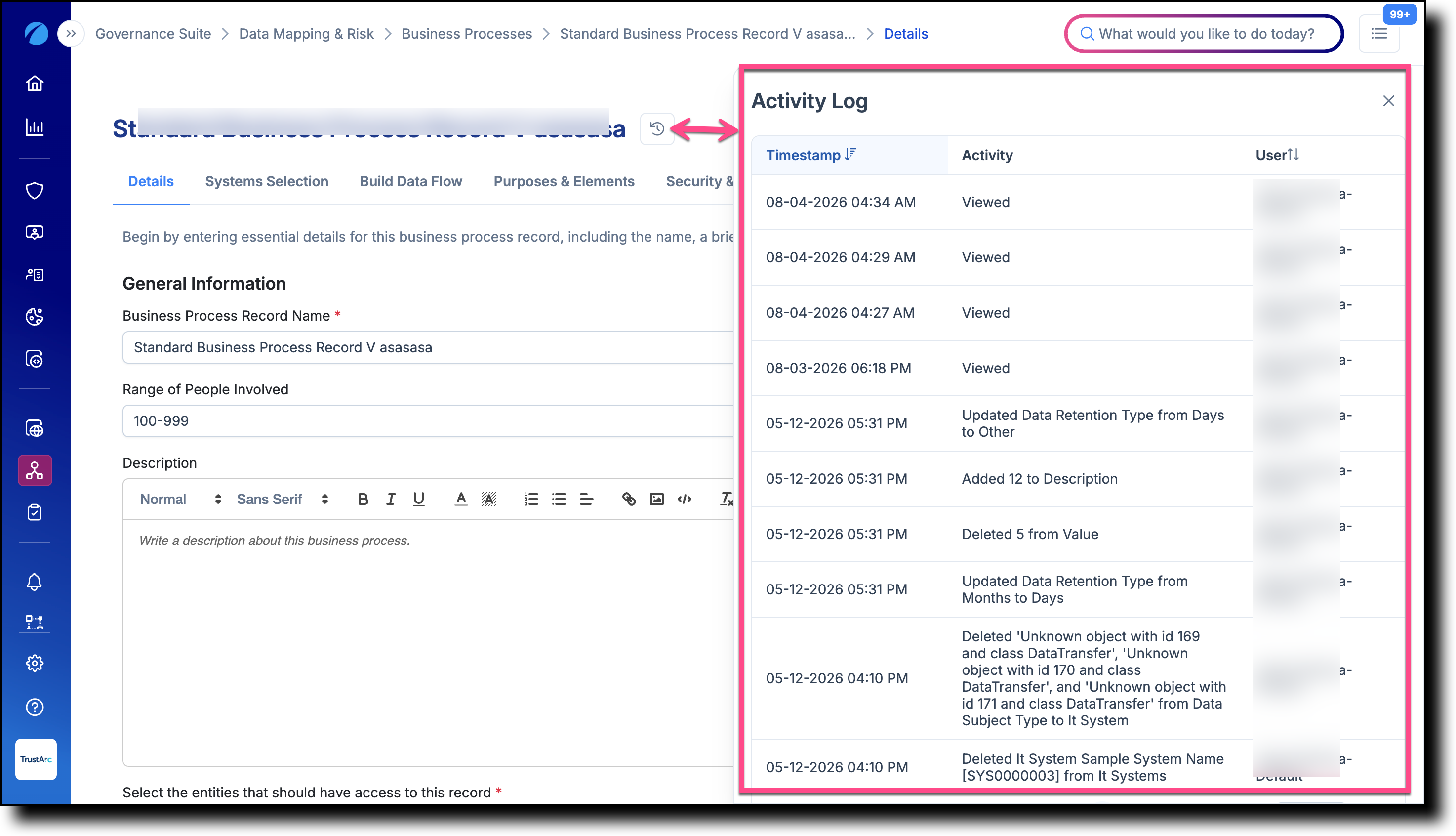This screenshot has height=836, width=1456.
Task: Insert a bulleted list
Action: (x=559, y=499)
